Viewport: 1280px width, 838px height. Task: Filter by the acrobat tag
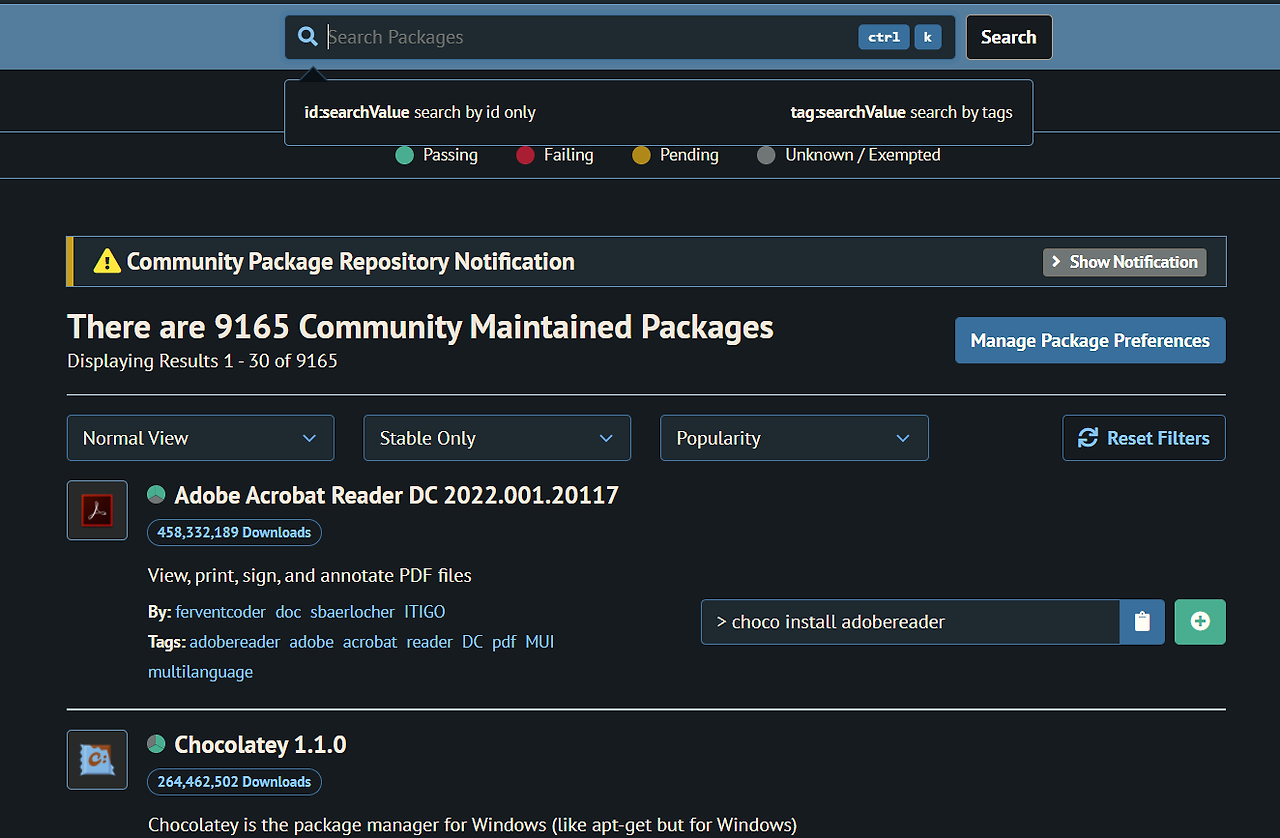(x=370, y=642)
